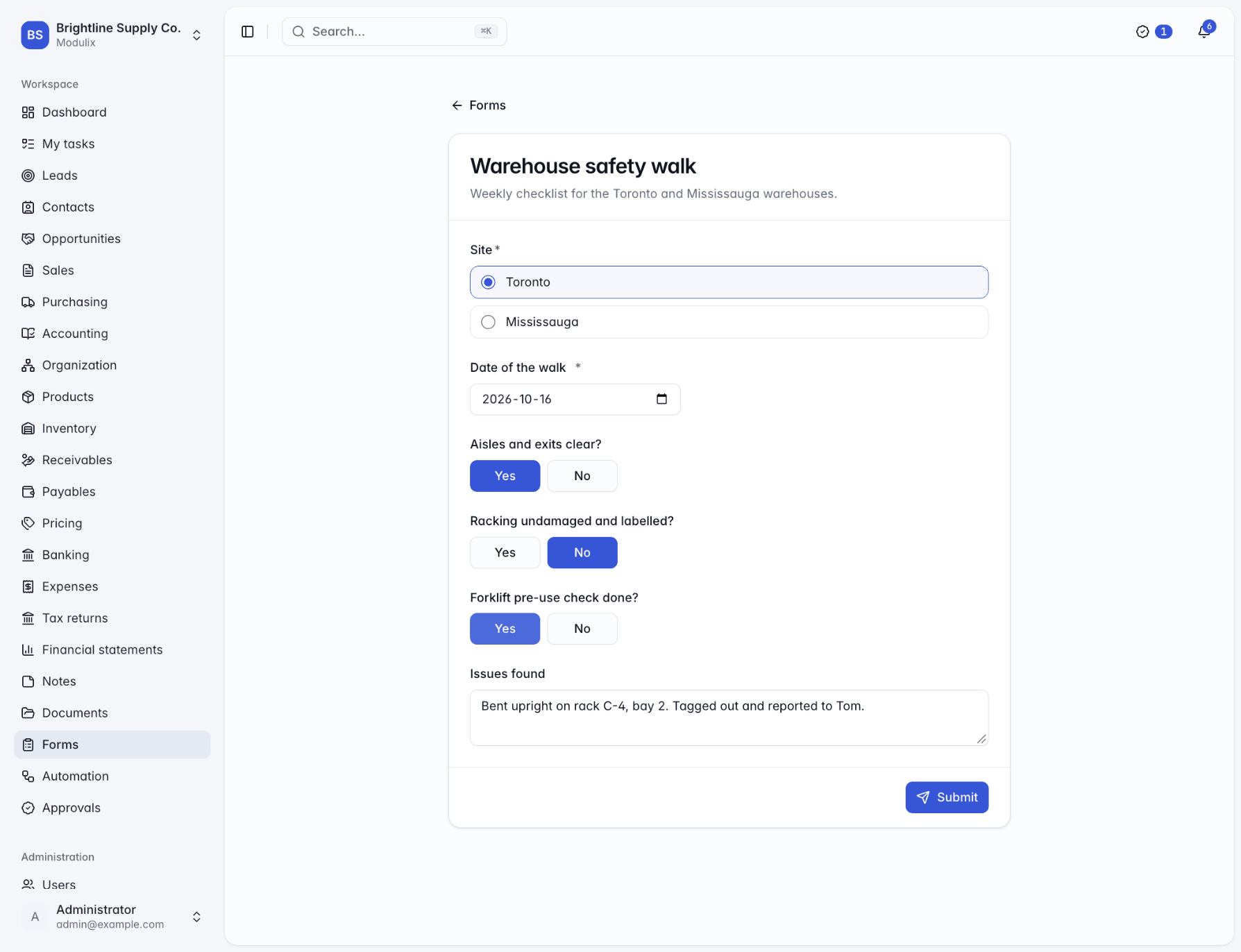Click the calendar icon in date field
Image resolution: width=1241 pixels, height=952 pixels.
pos(661,399)
